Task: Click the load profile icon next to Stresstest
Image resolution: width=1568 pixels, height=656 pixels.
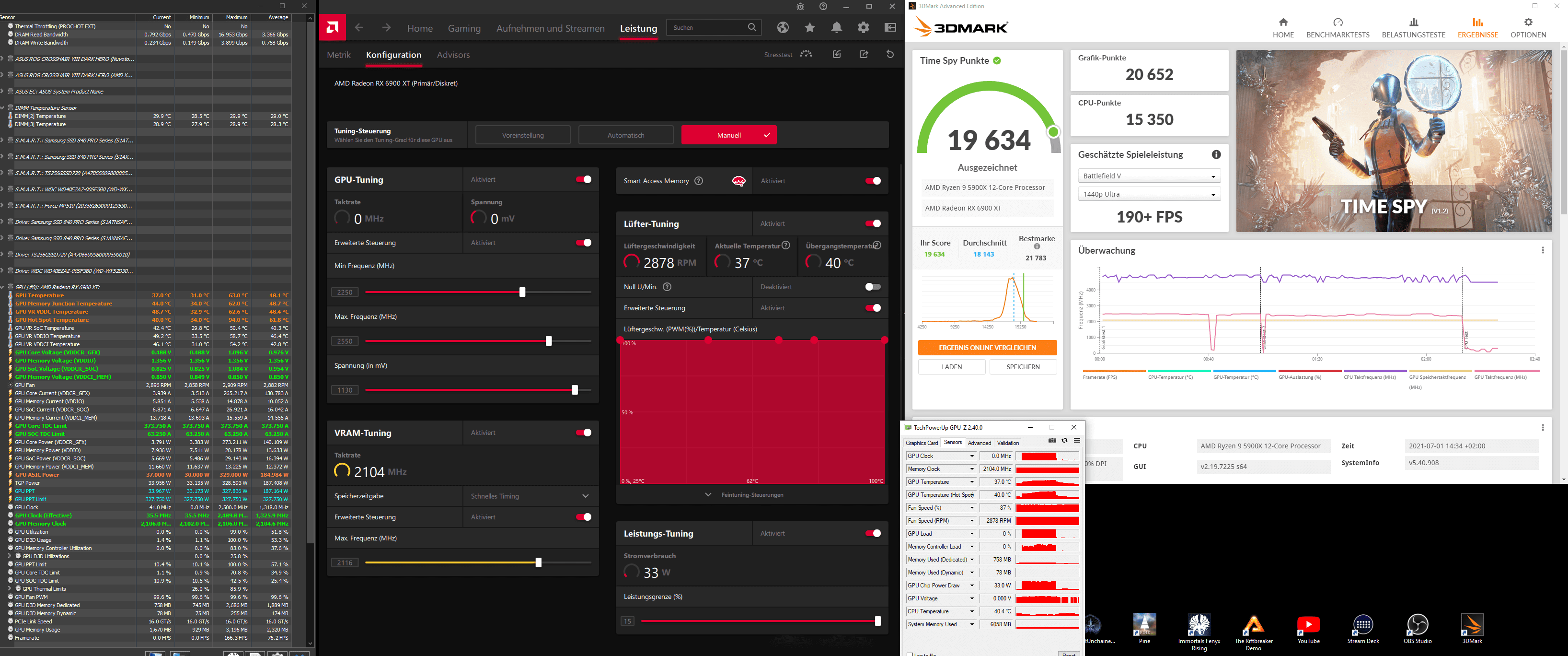Action: [837, 54]
